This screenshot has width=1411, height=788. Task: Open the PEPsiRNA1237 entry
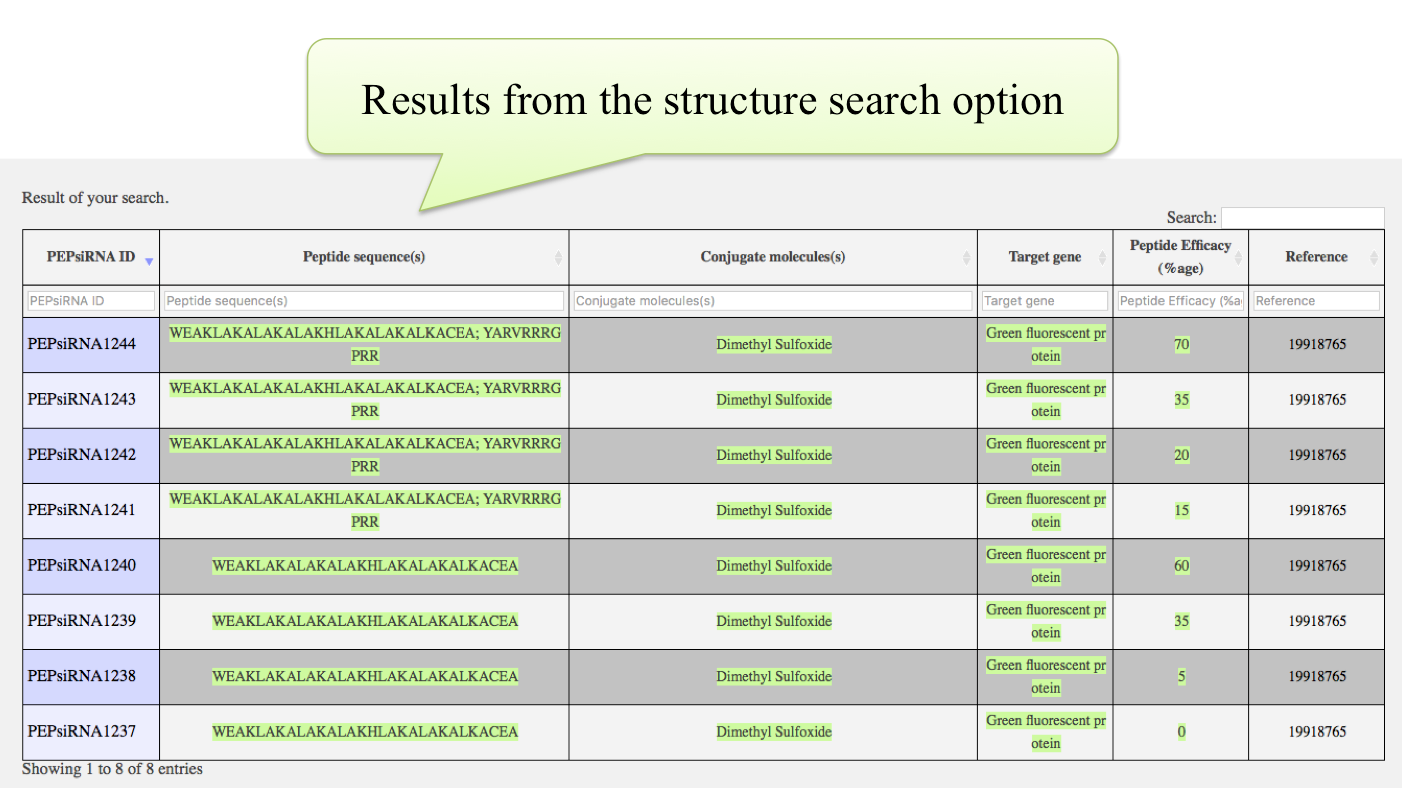pos(82,732)
